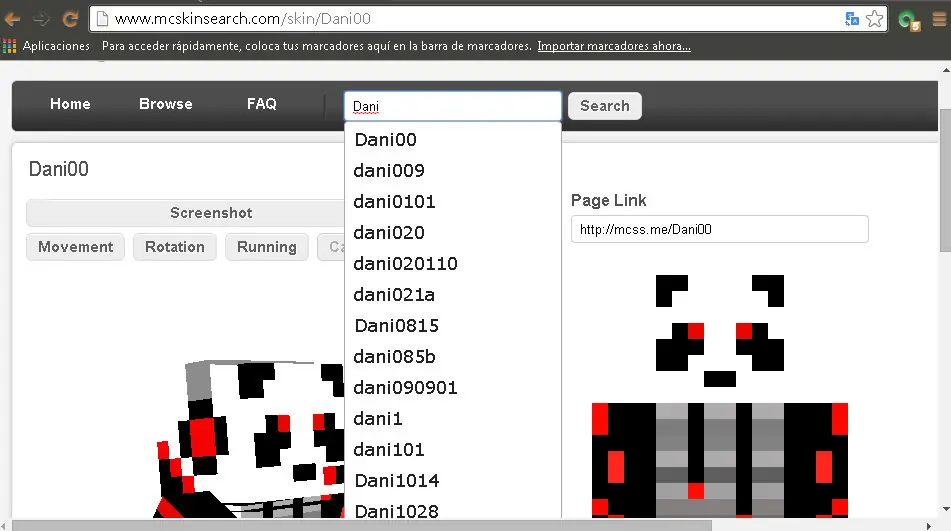Click the page file icon in address bar
This screenshot has width=951, height=531.
click(102, 19)
